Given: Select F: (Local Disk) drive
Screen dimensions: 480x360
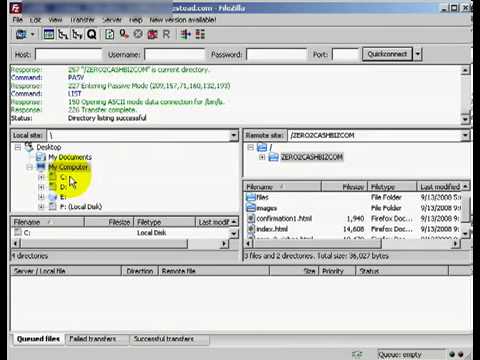Looking at the screenshot, I should [x=81, y=207].
